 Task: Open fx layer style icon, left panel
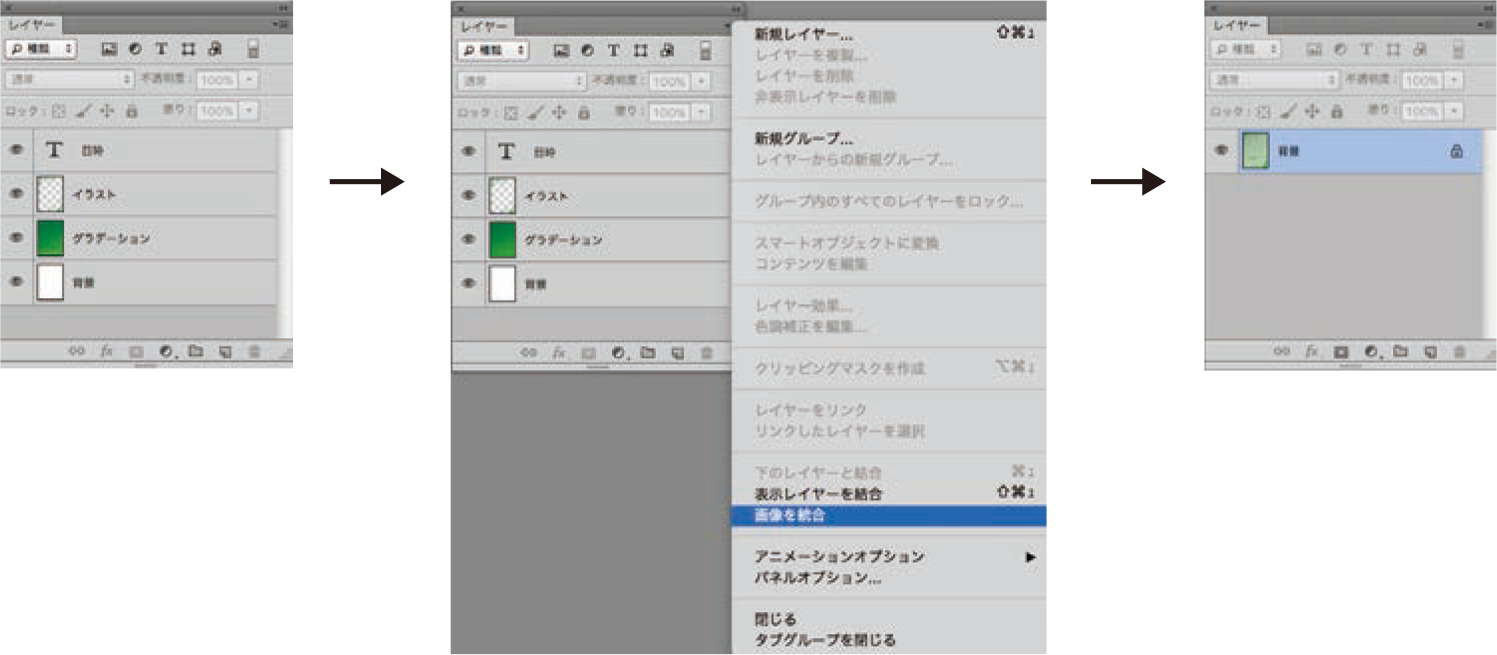point(107,351)
